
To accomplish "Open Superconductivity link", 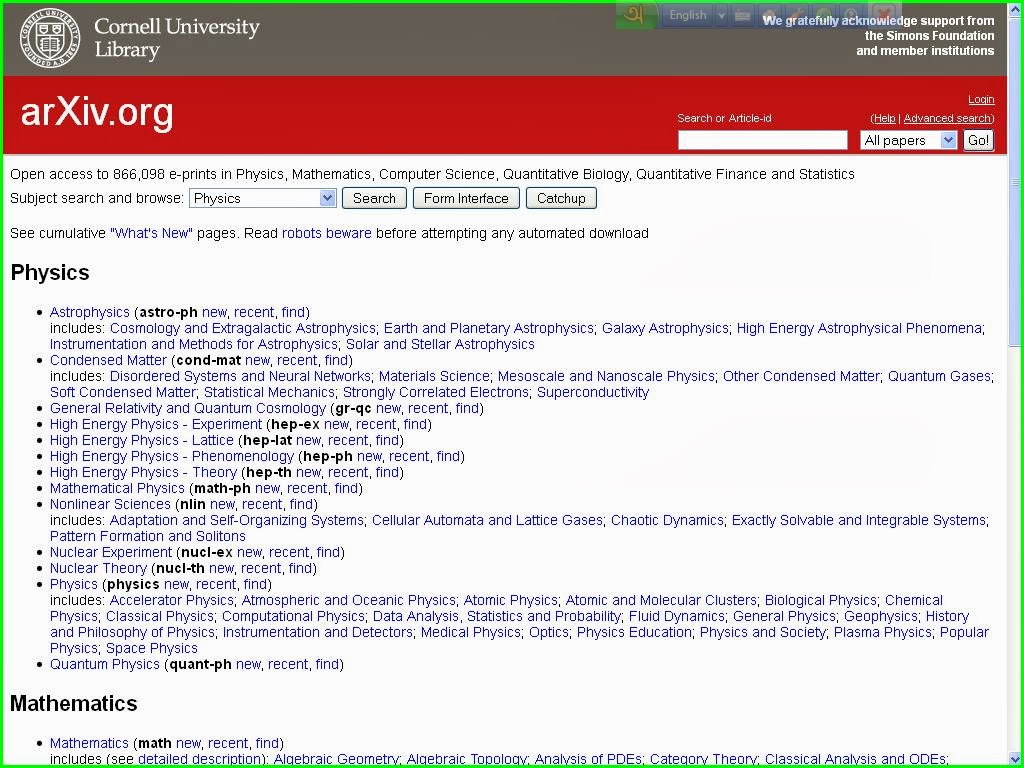I will (x=593, y=392).
